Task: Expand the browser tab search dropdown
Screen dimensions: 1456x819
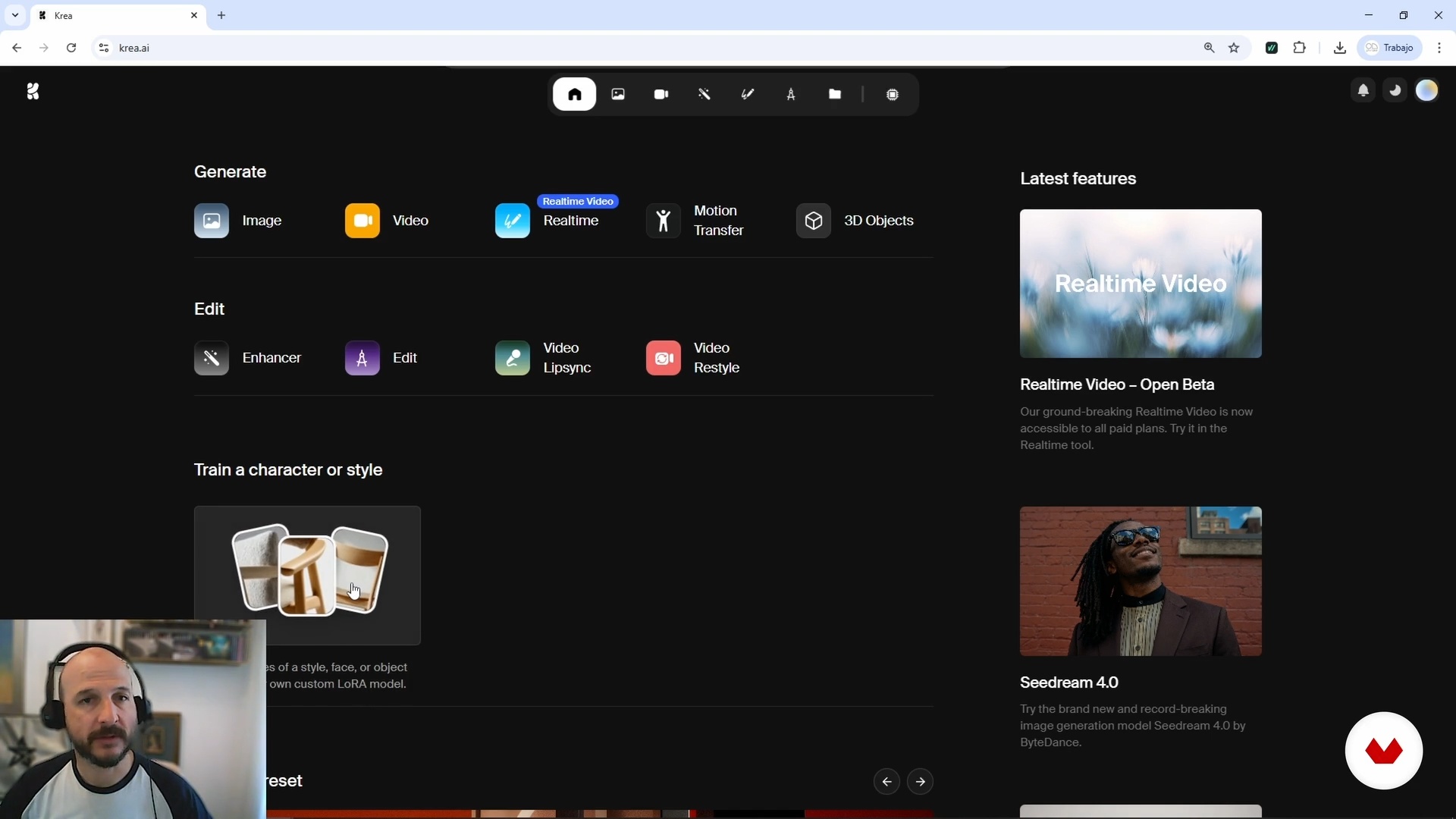Action: click(15, 15)
